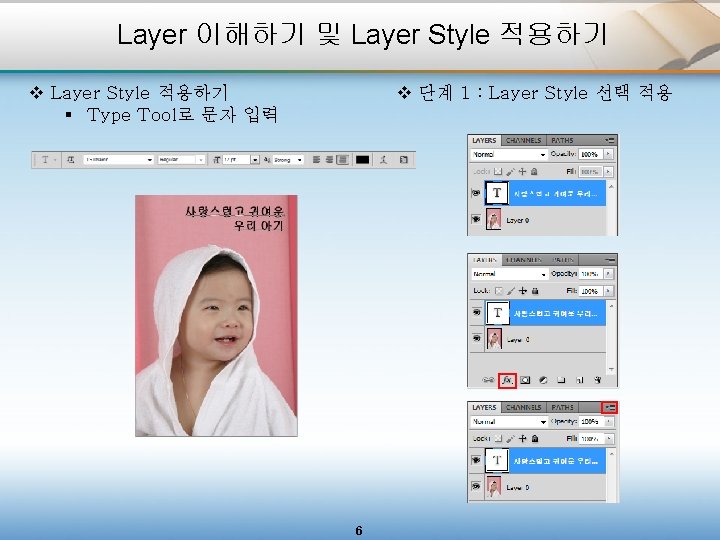Select Layer 0 thumbnail in middle Layers panel
The height and width of the screenshot is (540, 720).
pos(494,339)
